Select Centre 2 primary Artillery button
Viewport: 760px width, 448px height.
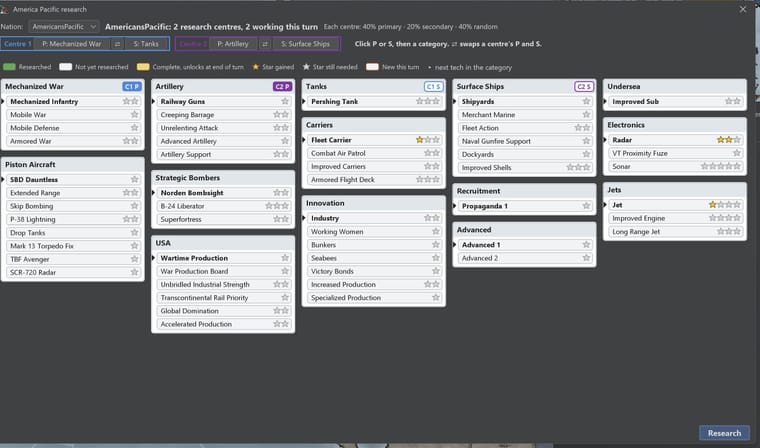(233, 44)
